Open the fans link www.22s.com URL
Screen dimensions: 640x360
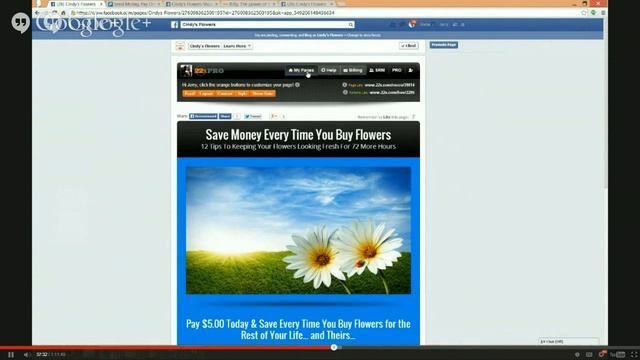tap(392, 93)
